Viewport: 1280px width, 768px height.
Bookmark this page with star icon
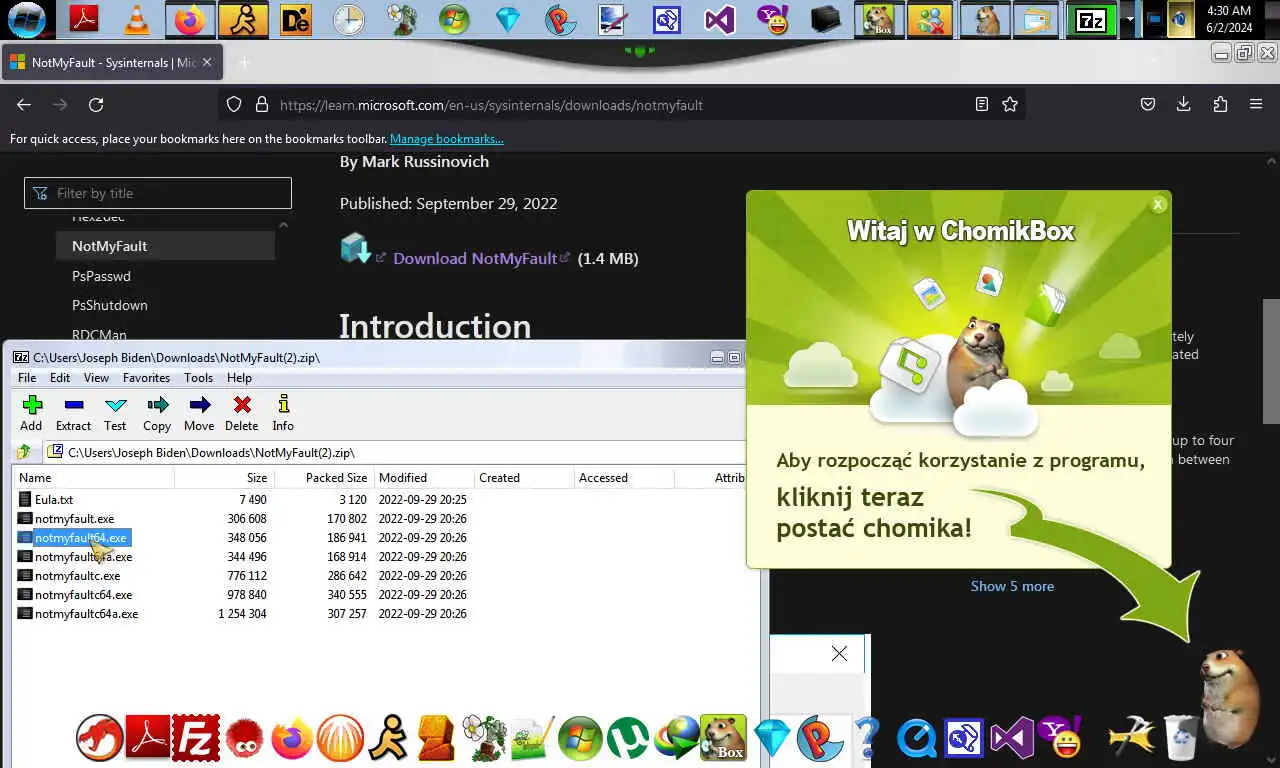coord(1010,104)
